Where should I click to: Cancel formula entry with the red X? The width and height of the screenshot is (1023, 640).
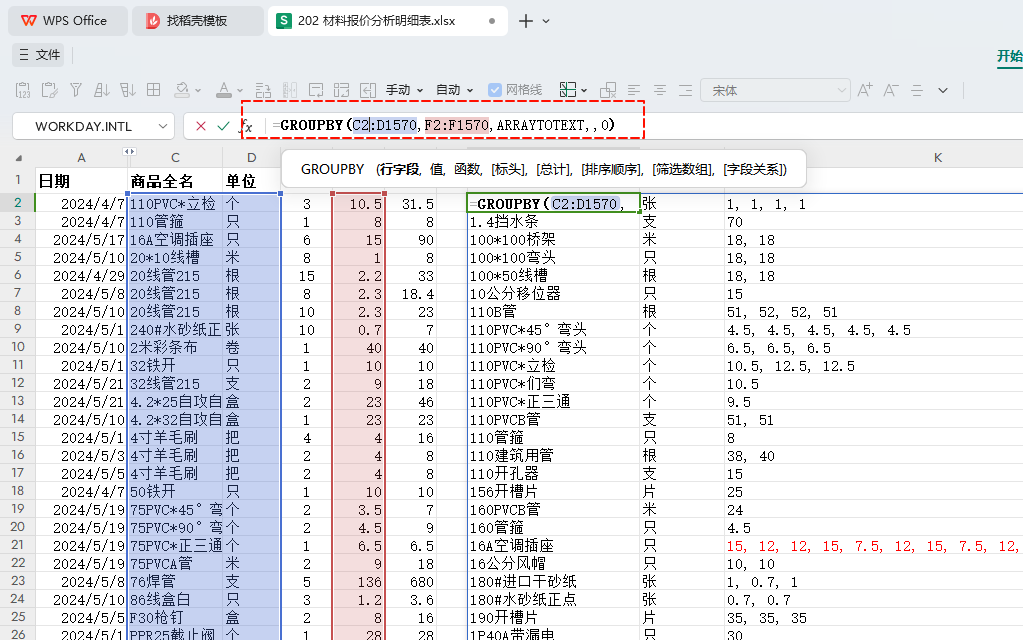click(201, 126)
